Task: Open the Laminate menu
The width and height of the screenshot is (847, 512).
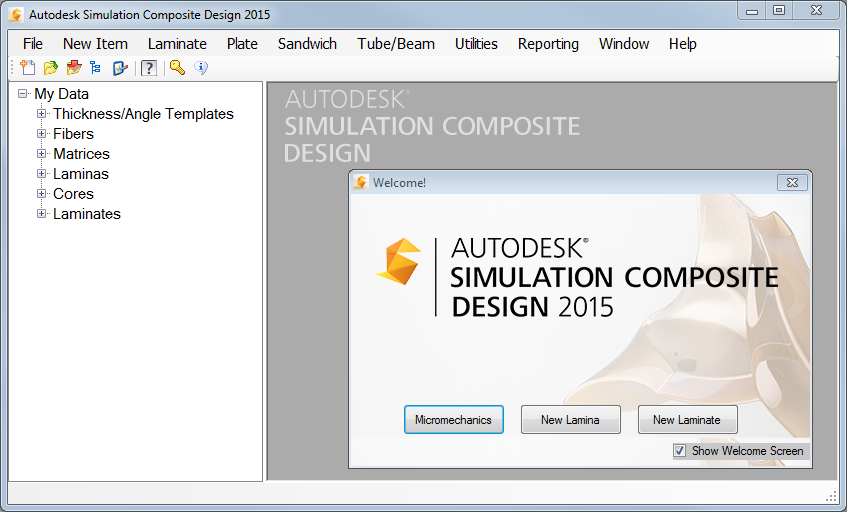Action: (x=177, y=44)
